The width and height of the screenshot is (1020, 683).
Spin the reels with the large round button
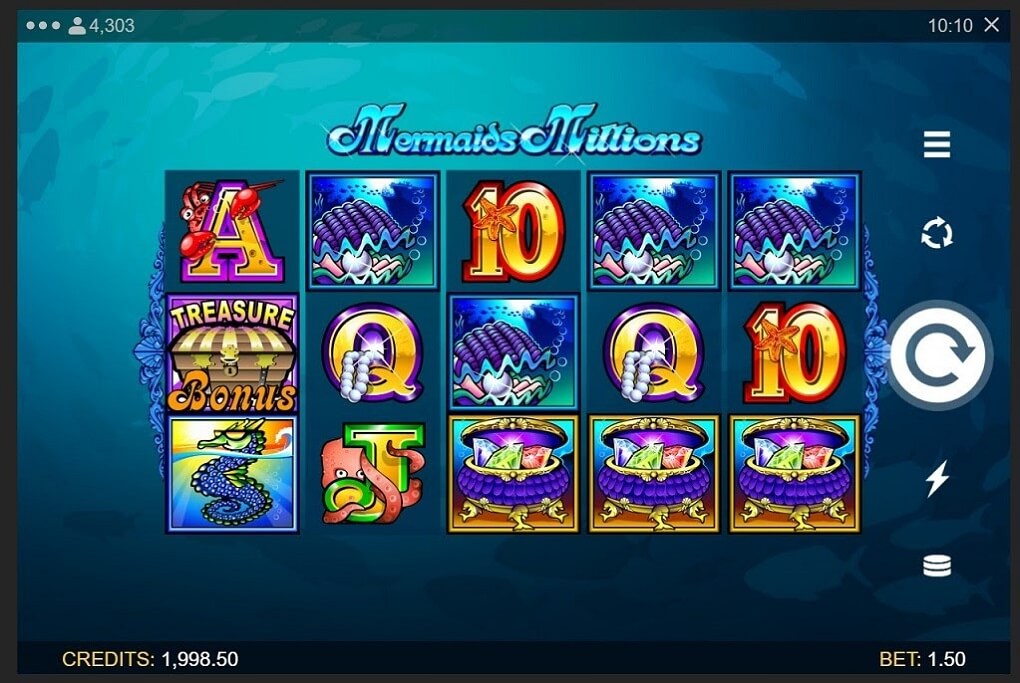(940, 355)
